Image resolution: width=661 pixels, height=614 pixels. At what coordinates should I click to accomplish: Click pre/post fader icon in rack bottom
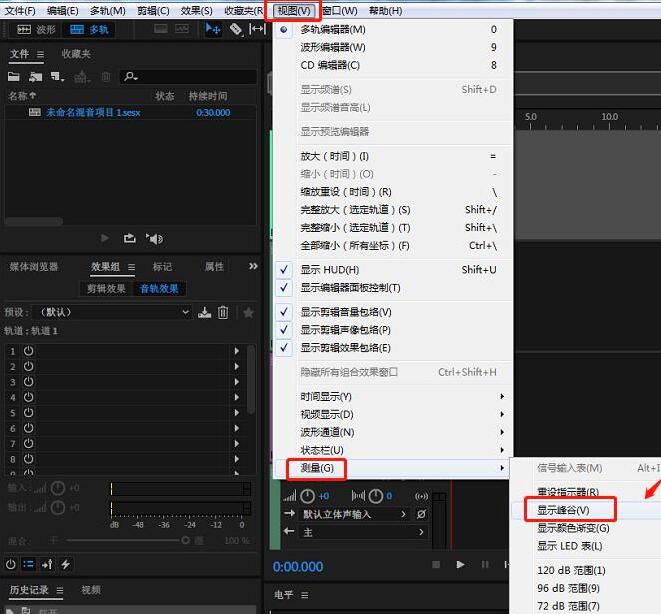click(47, 564)
